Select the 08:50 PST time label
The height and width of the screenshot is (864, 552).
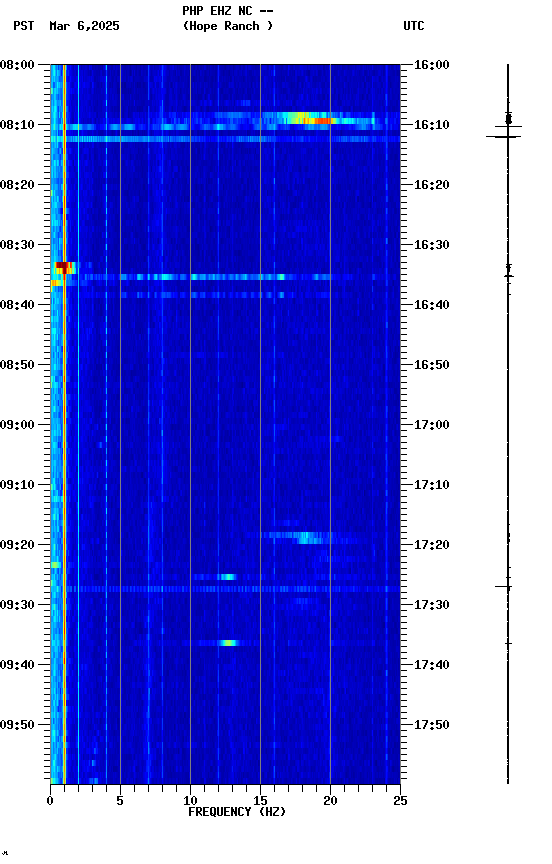tap(17, 365)
